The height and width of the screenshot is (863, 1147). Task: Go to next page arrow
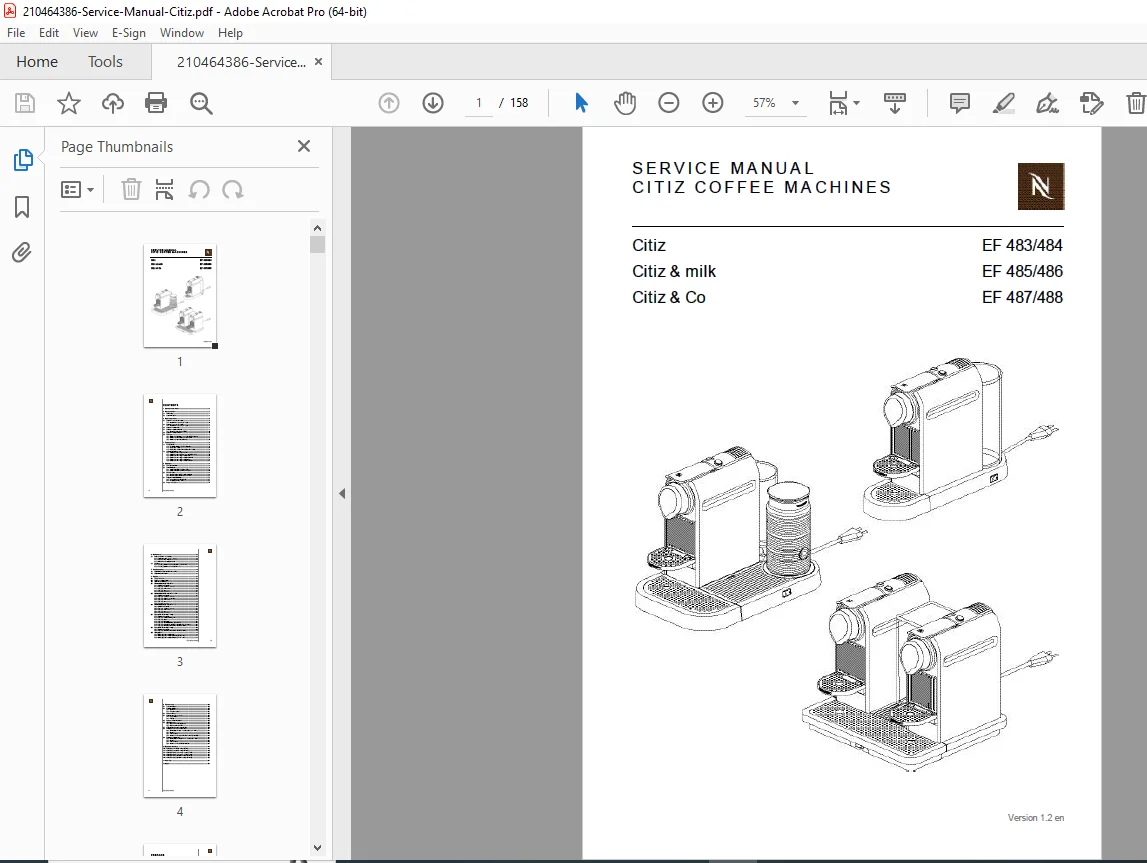tap(433, 103)
